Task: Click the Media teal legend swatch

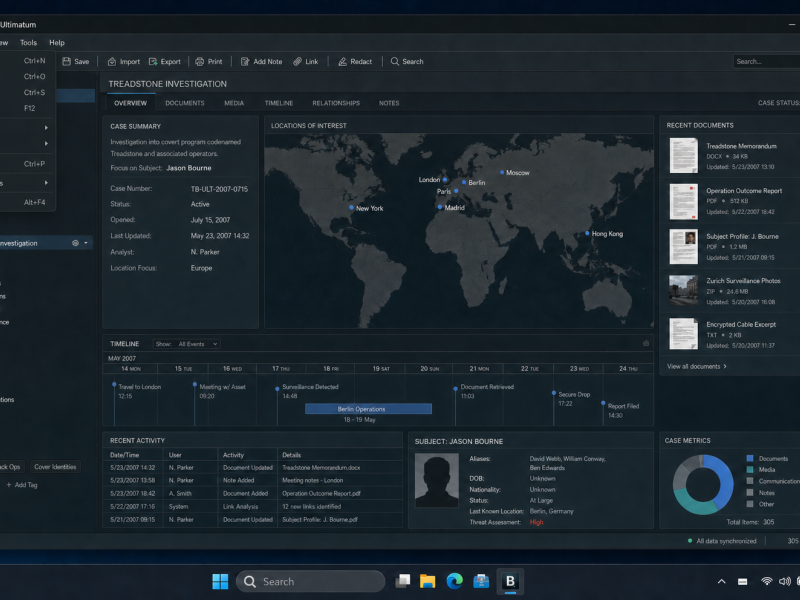Action: coord(750,469)
